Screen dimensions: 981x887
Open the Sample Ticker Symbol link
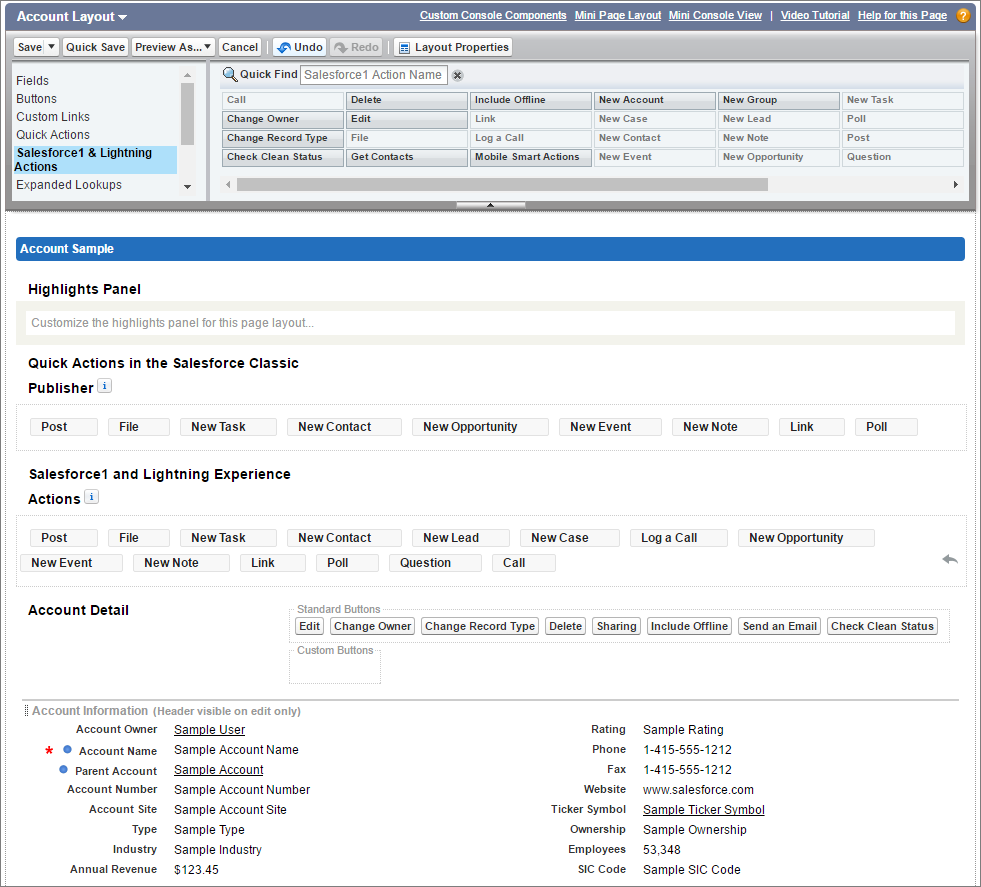tap(704, 810)
